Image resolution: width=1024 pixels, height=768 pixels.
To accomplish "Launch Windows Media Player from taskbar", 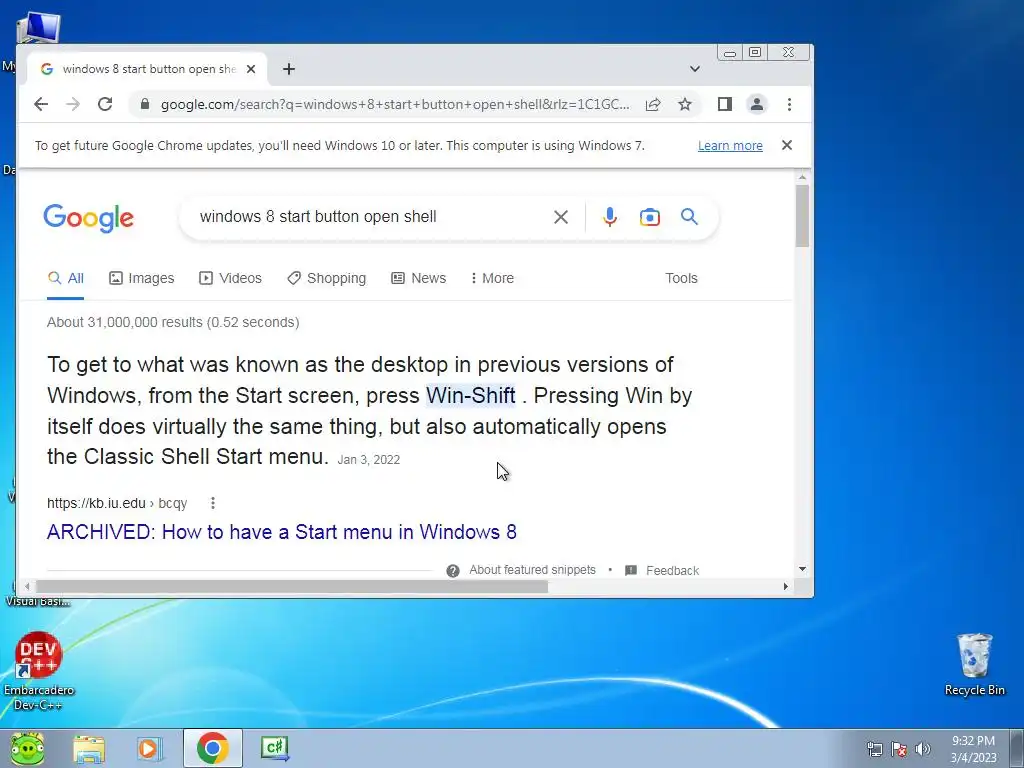I will (x=149, y=748).
